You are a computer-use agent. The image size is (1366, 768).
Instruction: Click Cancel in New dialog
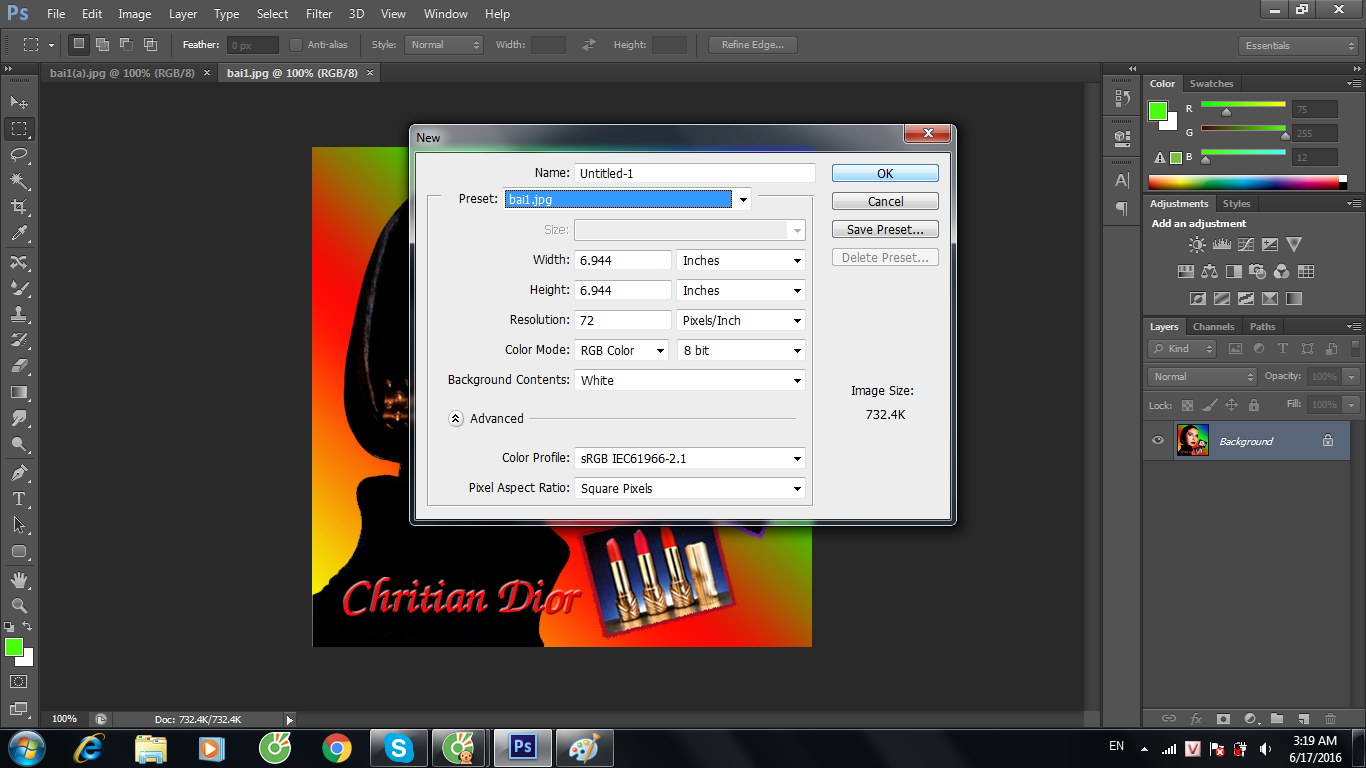coord(885,201)
